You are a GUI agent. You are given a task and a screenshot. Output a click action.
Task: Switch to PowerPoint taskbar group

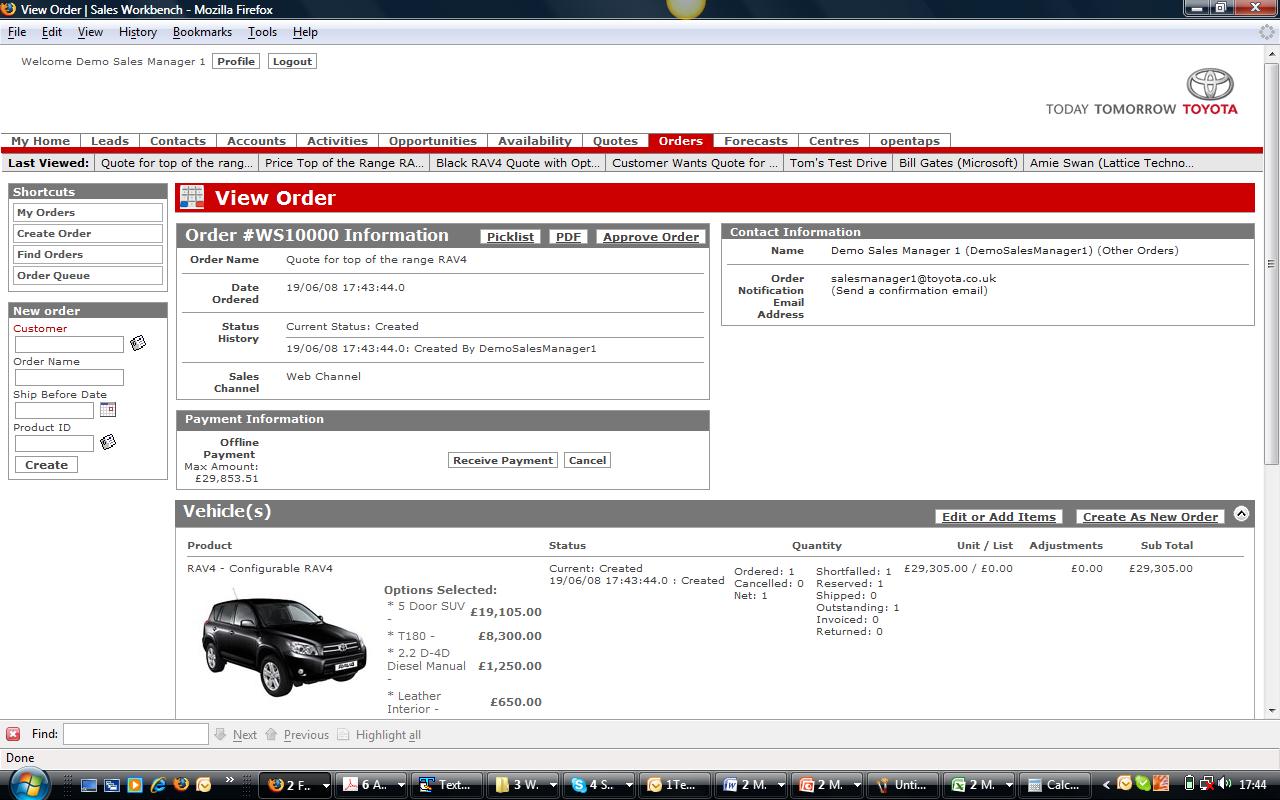click(827, 785)
